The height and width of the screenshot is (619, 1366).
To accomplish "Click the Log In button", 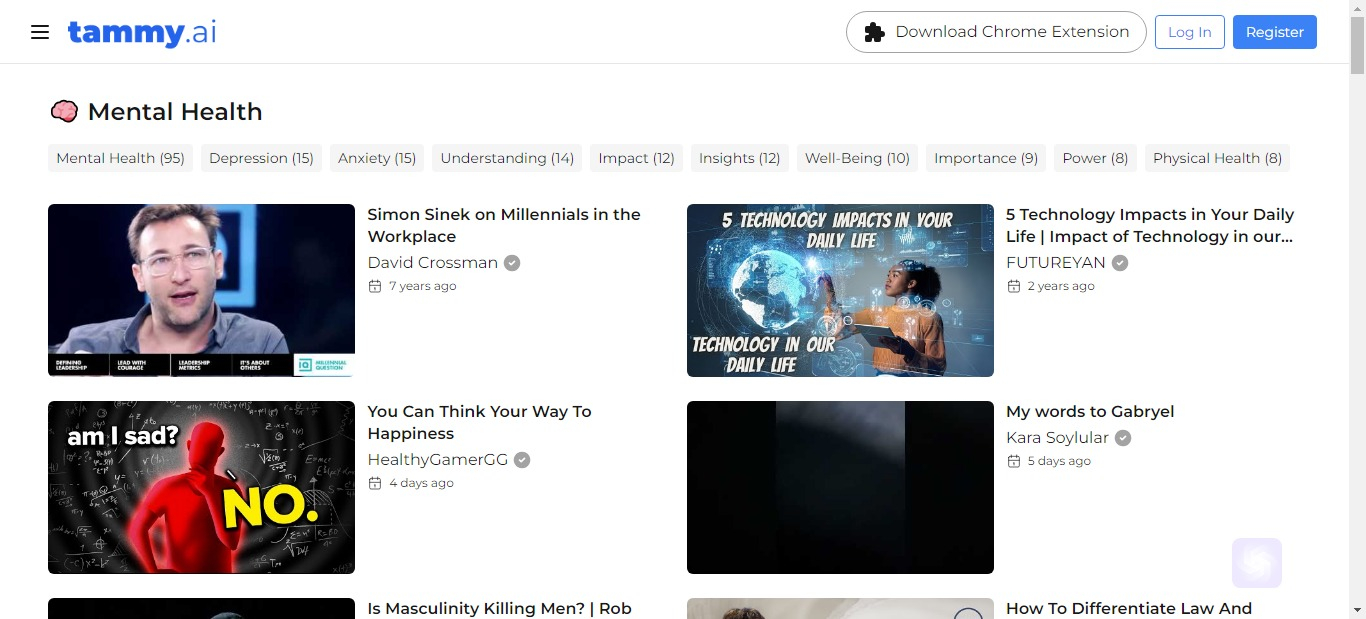I will click(1190, 32).
